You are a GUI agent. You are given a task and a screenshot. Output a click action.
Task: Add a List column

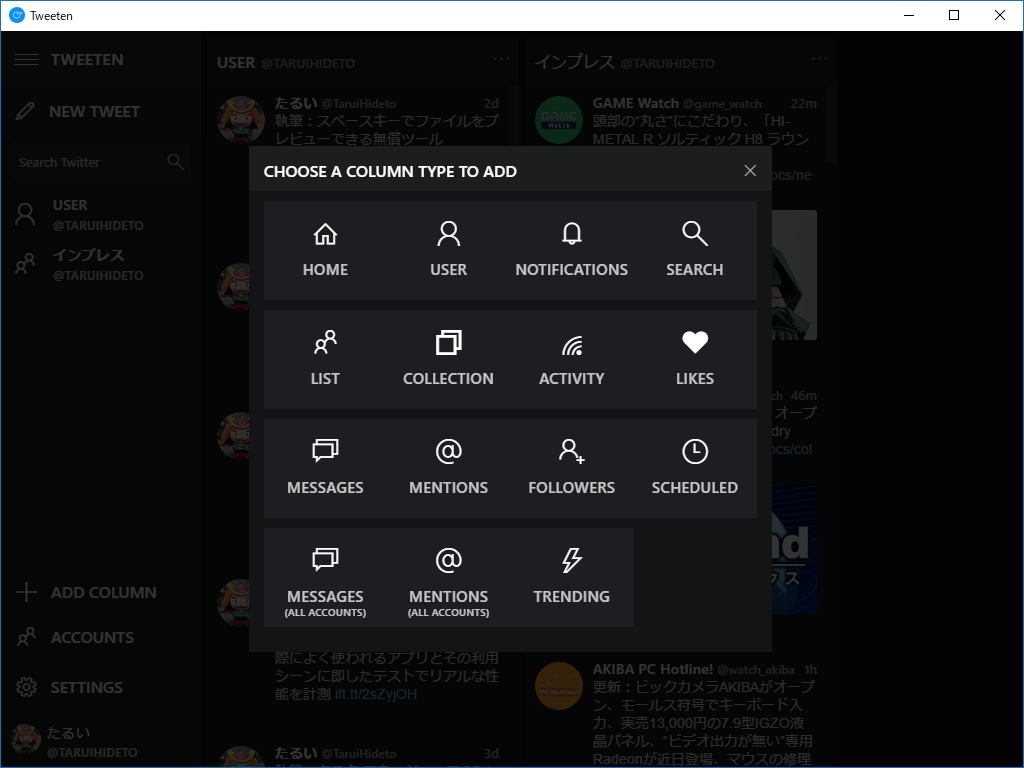tap(325, 360)
